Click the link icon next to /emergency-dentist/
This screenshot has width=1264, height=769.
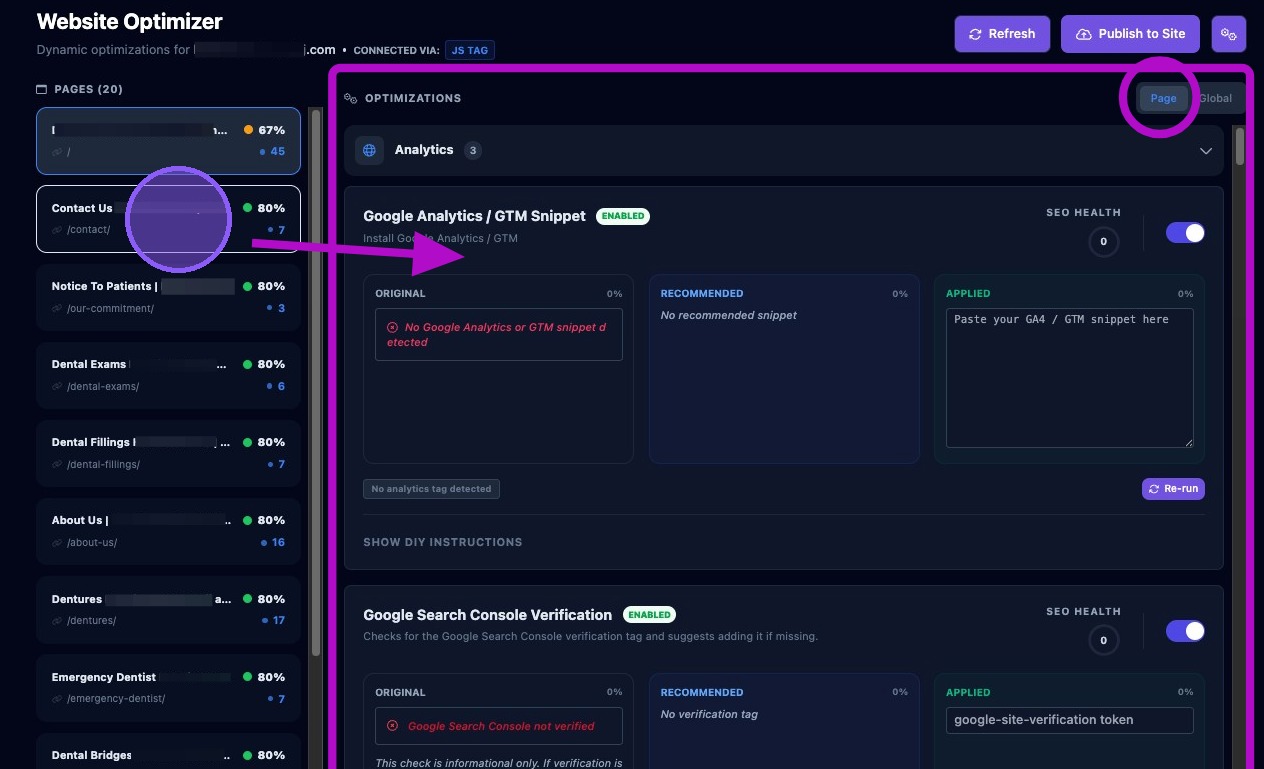pyautogui.click(x=57, y=698)
